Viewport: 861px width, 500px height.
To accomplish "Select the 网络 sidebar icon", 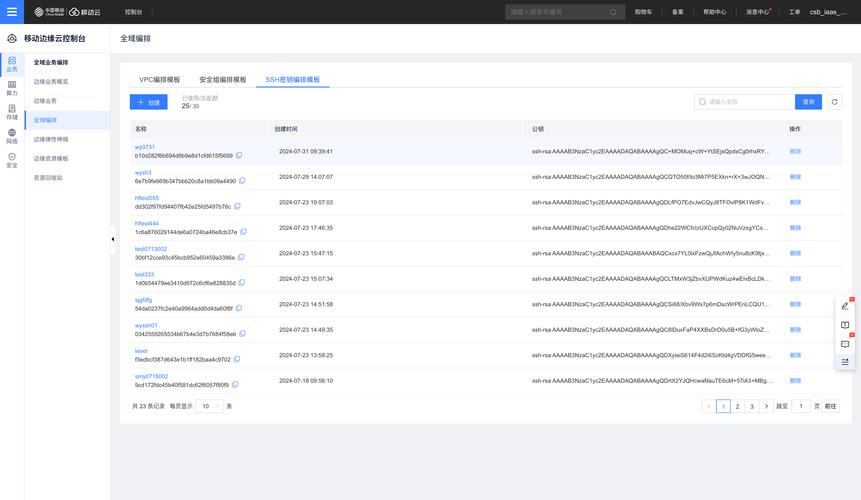I will pyautogui.click(x=12, y=137).
